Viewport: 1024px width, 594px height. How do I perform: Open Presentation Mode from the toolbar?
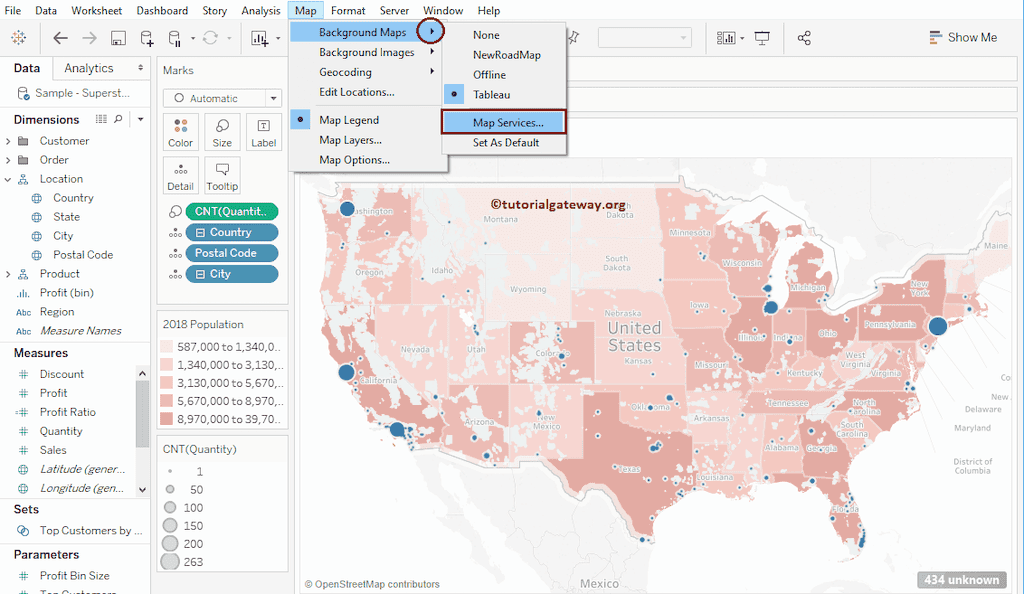(762, 37)
